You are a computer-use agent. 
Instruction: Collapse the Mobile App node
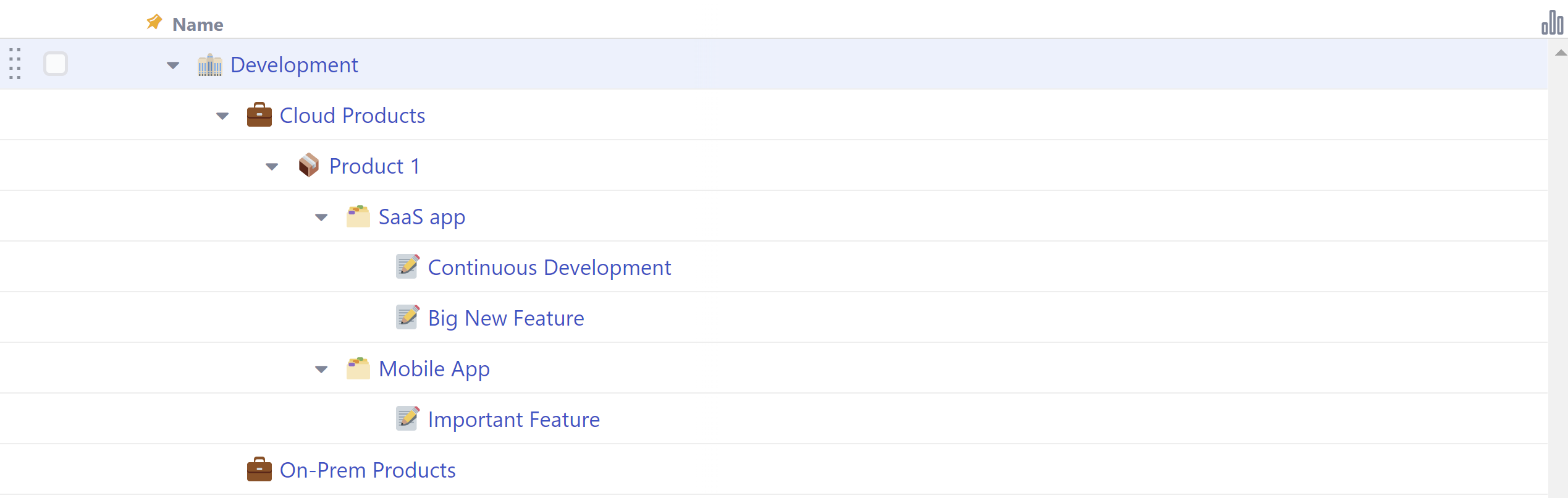coord(321,369)
